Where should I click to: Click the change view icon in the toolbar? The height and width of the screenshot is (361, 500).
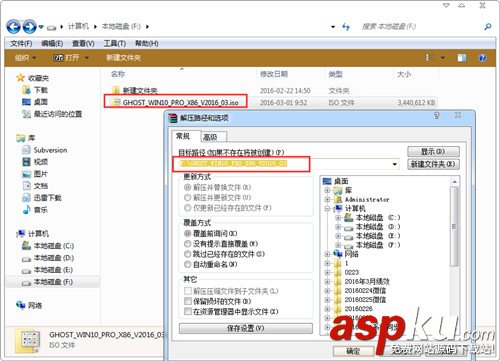click(430, 58)
